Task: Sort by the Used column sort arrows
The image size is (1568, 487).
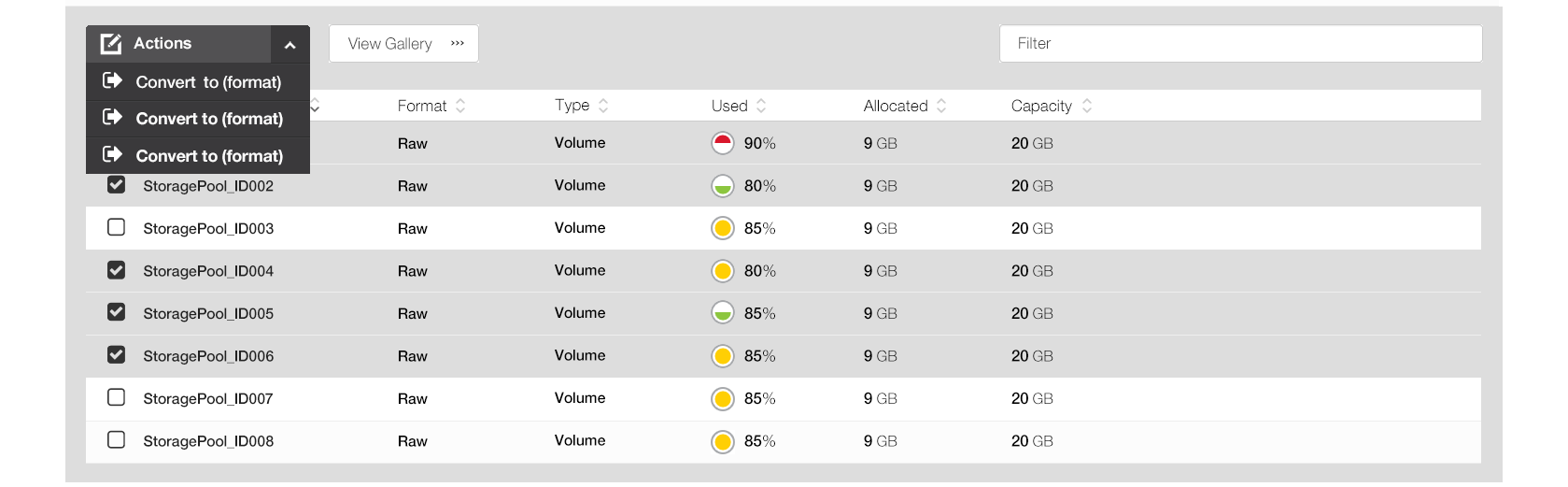Action: point(761,106)
